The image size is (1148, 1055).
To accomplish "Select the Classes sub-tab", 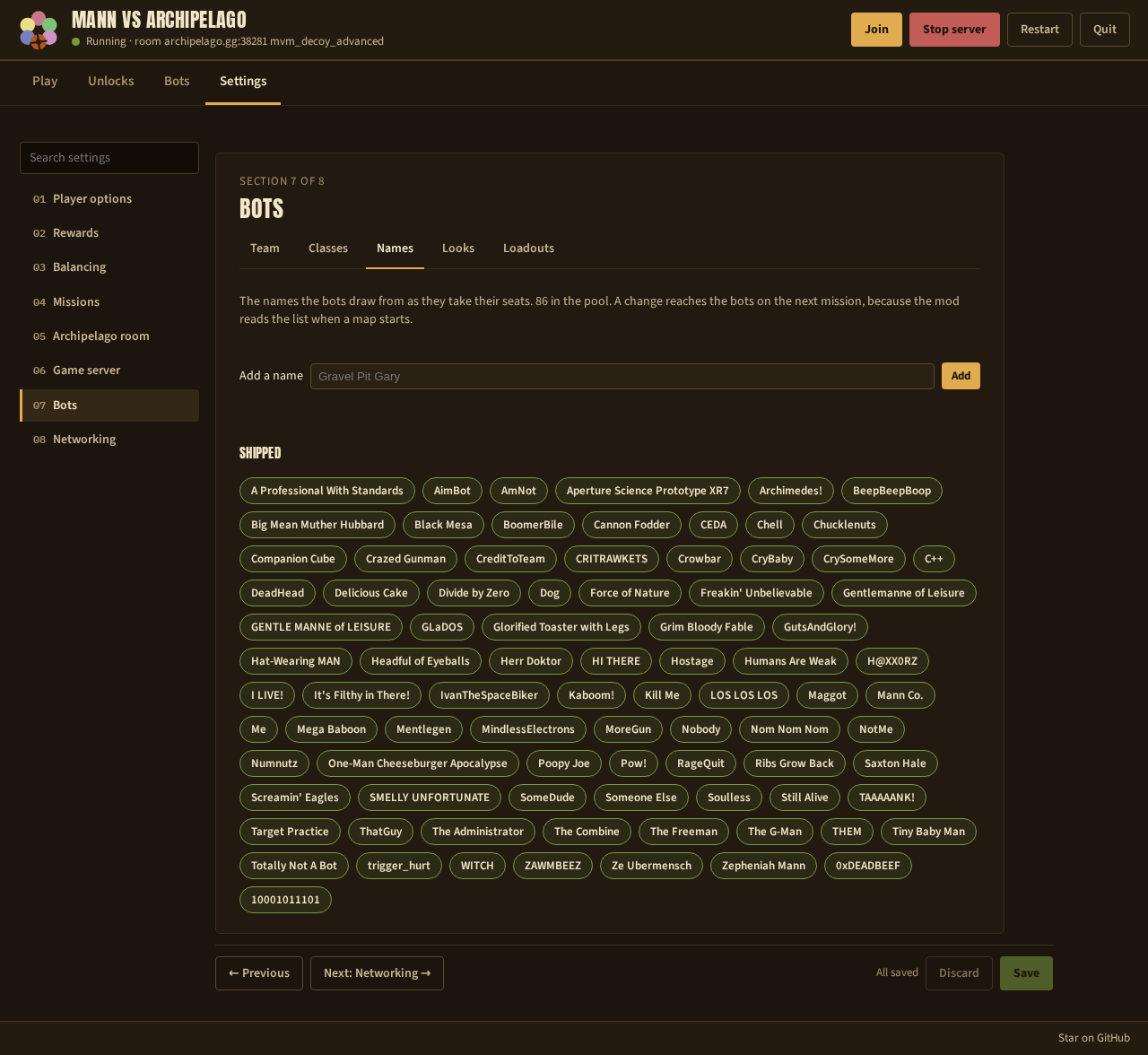I will pyautogui.click(x=328, y=248).
